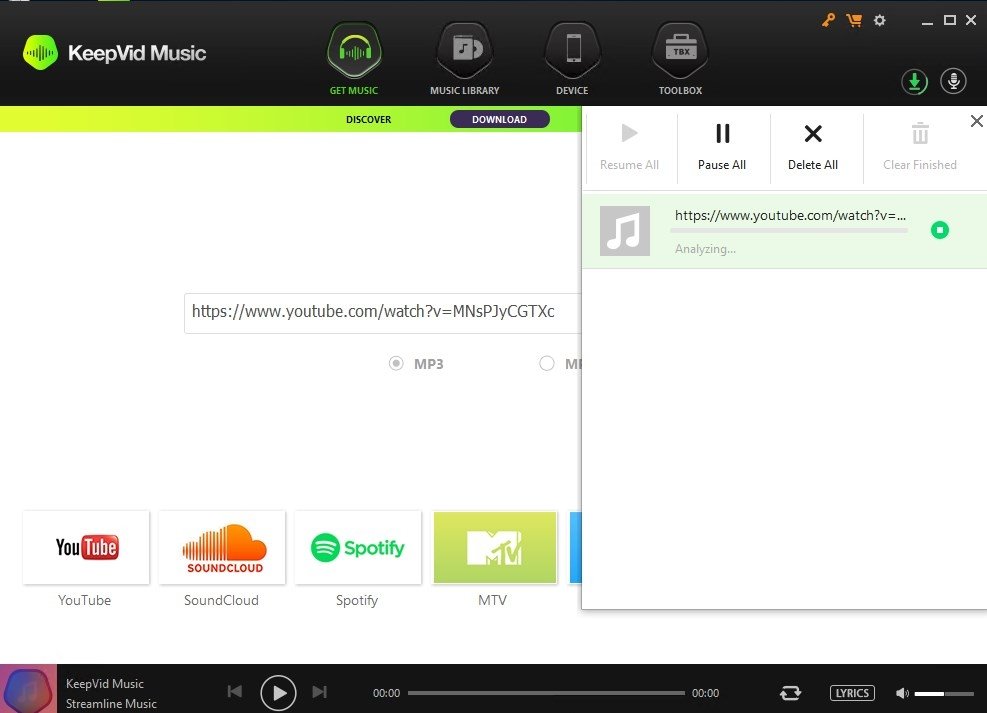Viewport: 987px width, 713px height.
Task: Adjust the volume slider
Action: (944, 693)
